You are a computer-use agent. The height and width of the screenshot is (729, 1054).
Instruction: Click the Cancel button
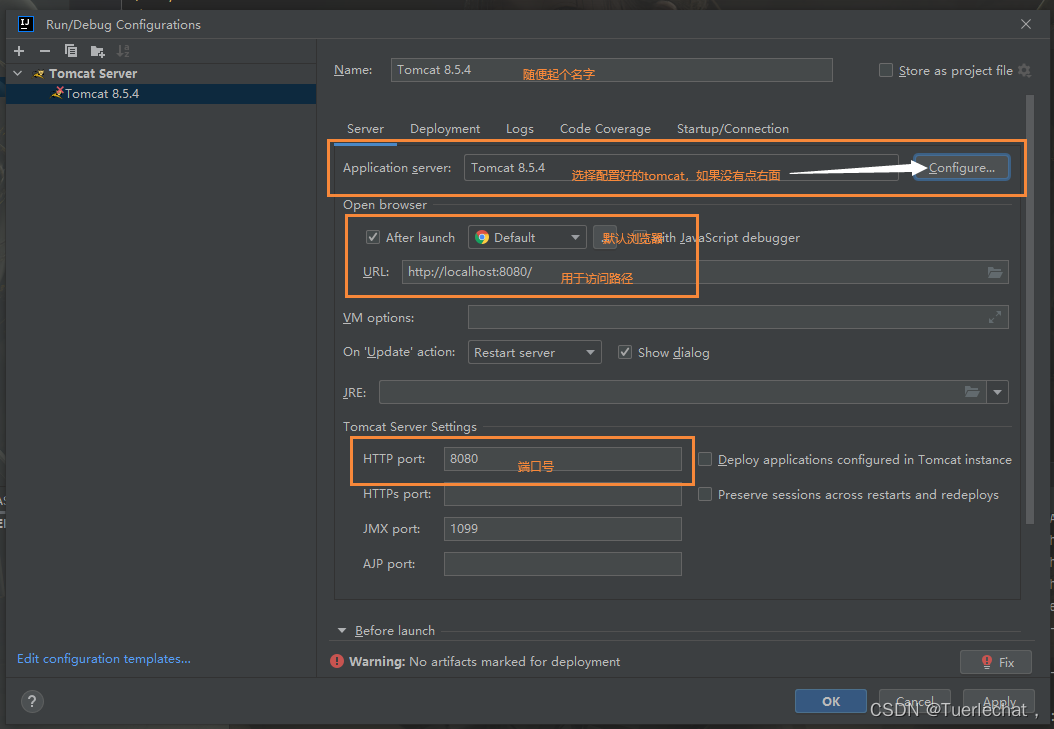[915, 701]
